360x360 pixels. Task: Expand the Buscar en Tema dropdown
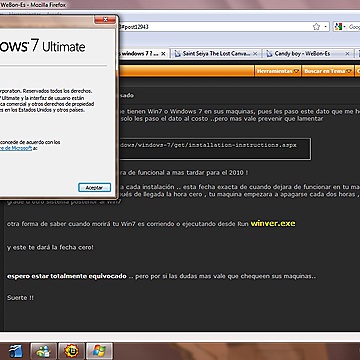328,71
